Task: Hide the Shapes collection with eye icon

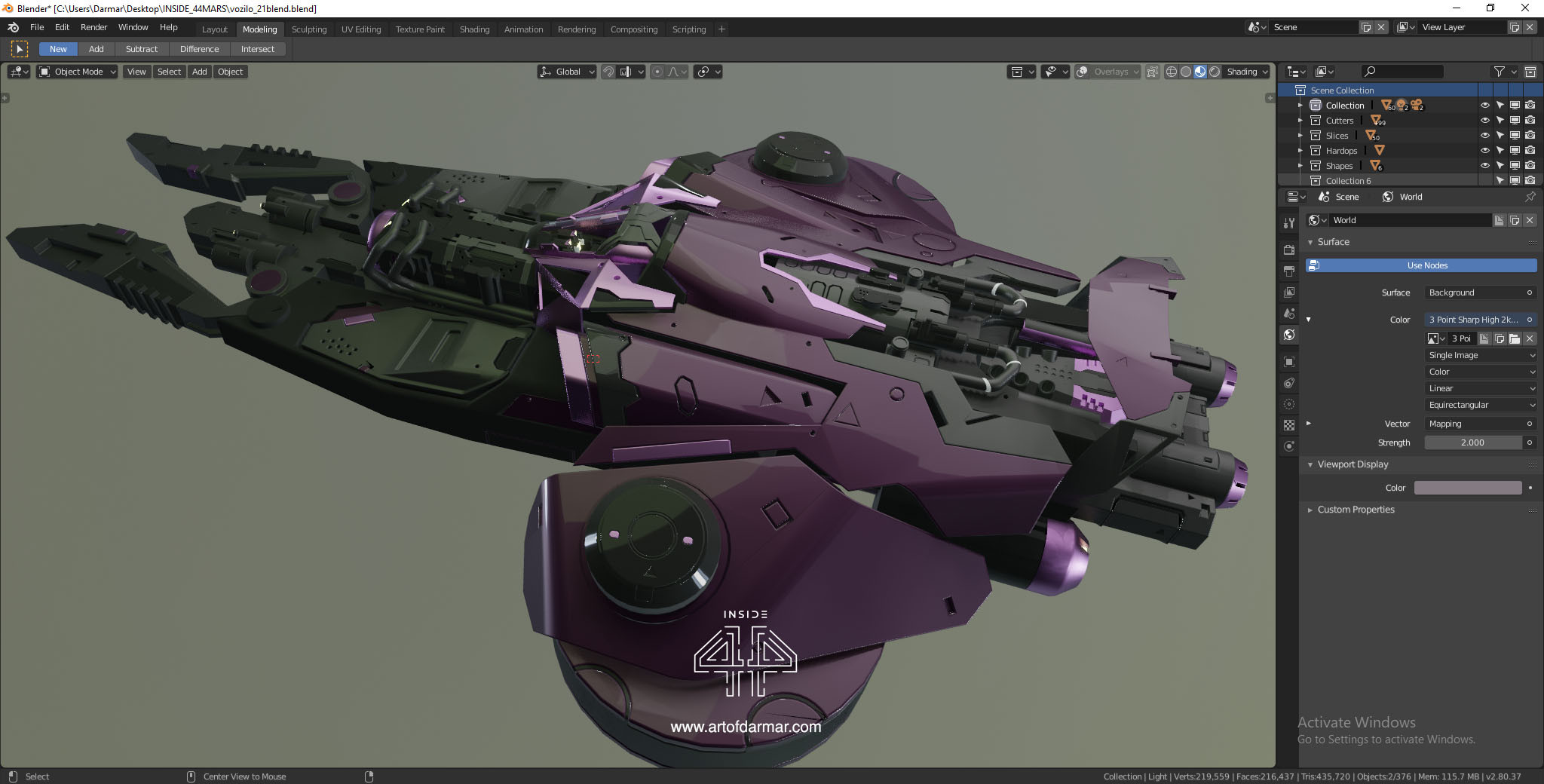Action: 1485,166
